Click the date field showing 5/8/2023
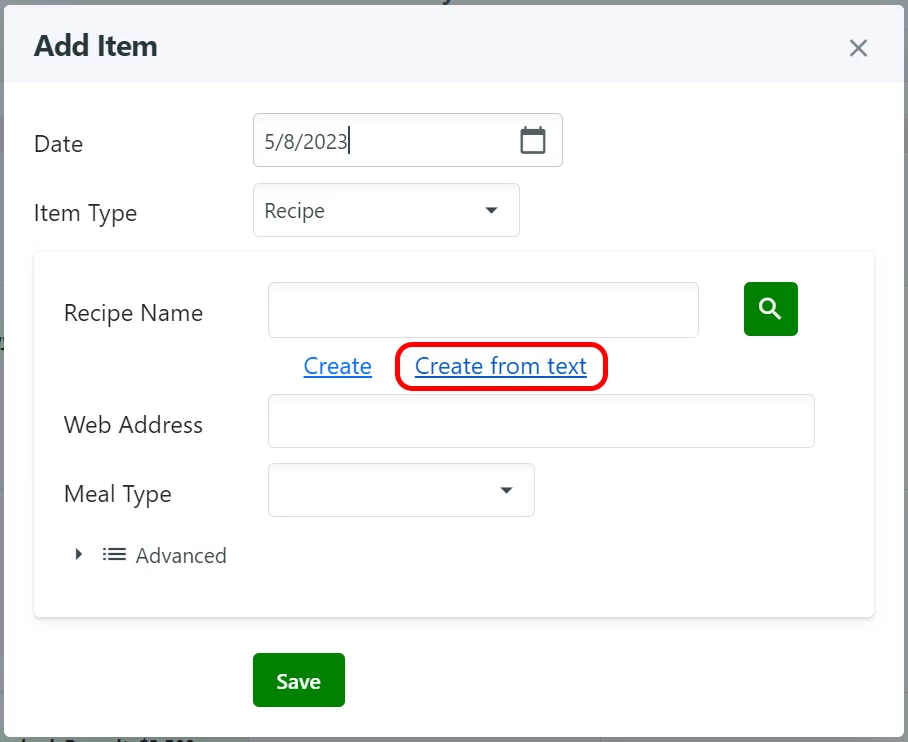This screenshot has height=742, width=908. (380, 141)
